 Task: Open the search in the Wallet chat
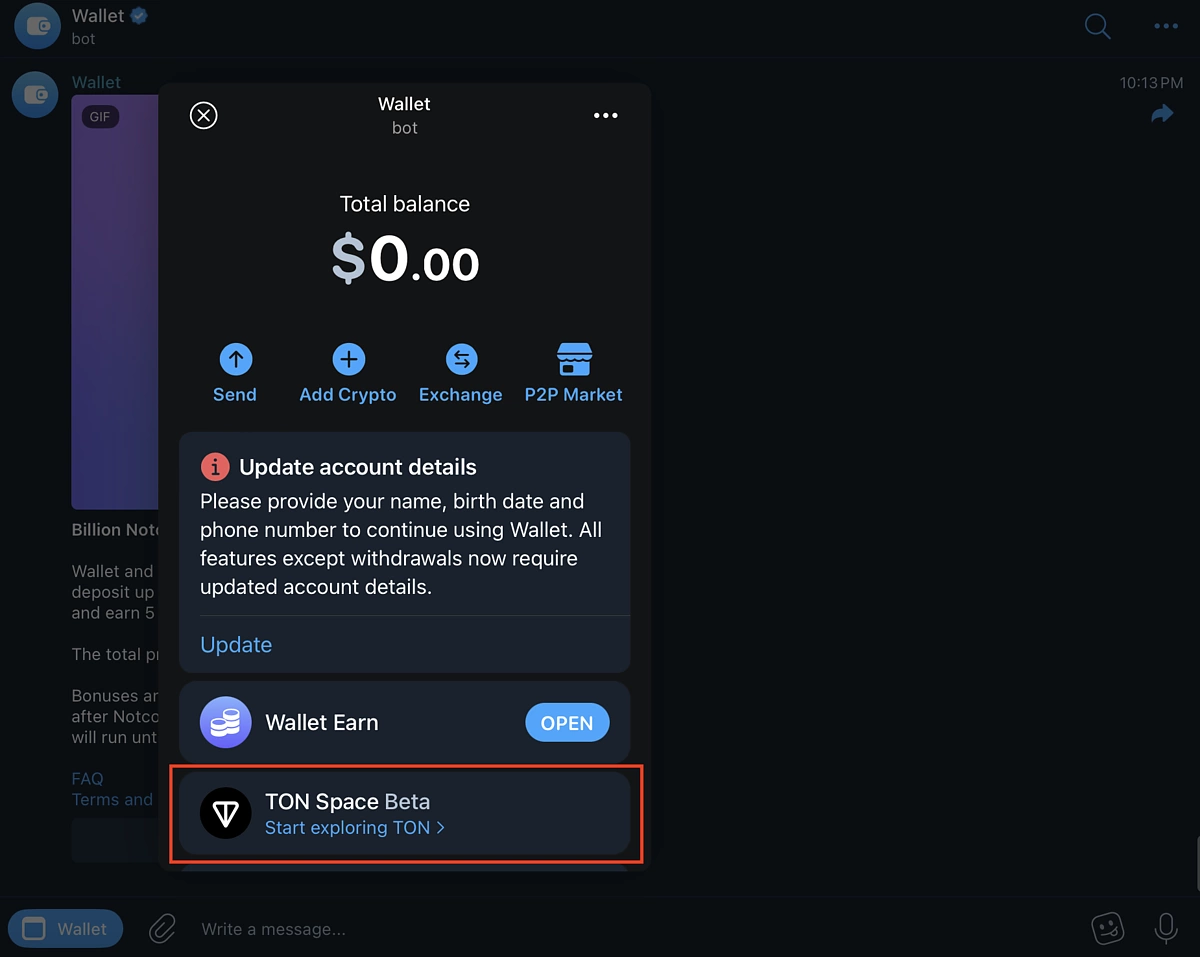[1097, 27]
